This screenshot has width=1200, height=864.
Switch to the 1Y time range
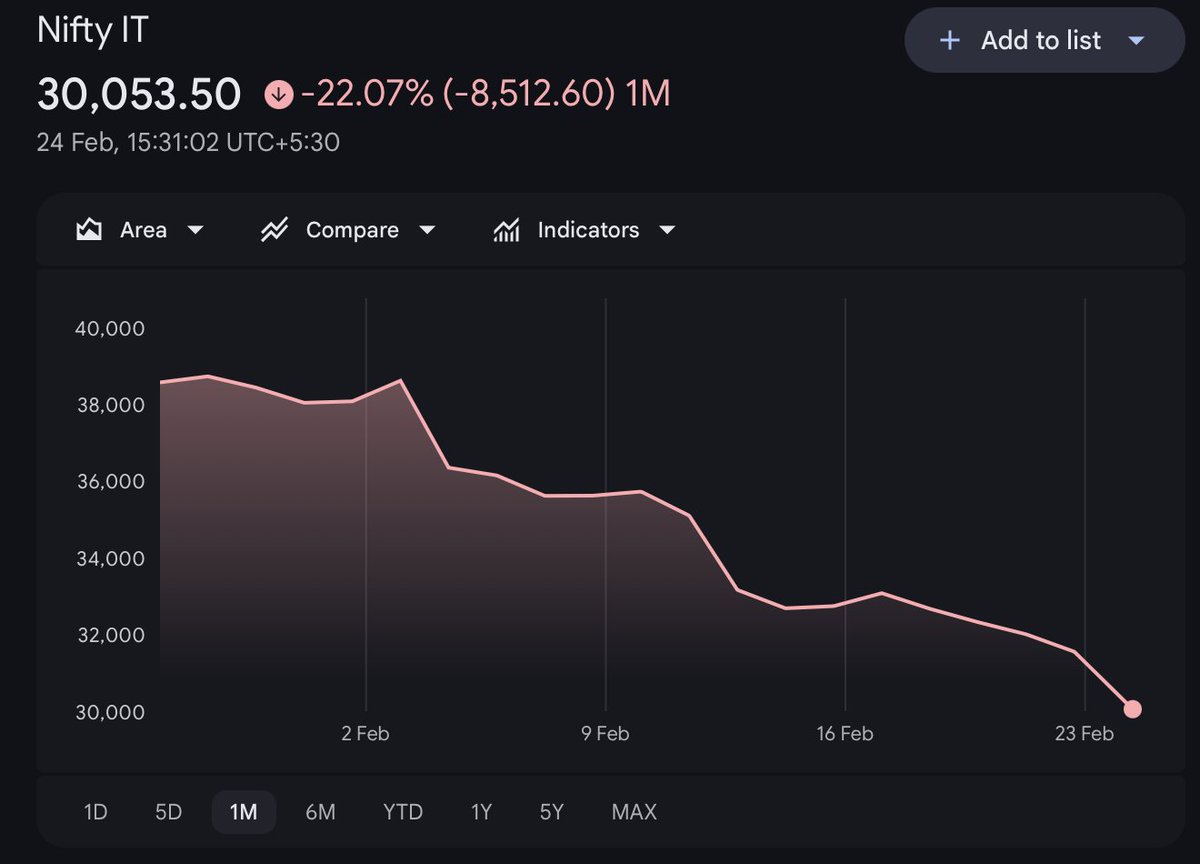click(x=481, y=812)
